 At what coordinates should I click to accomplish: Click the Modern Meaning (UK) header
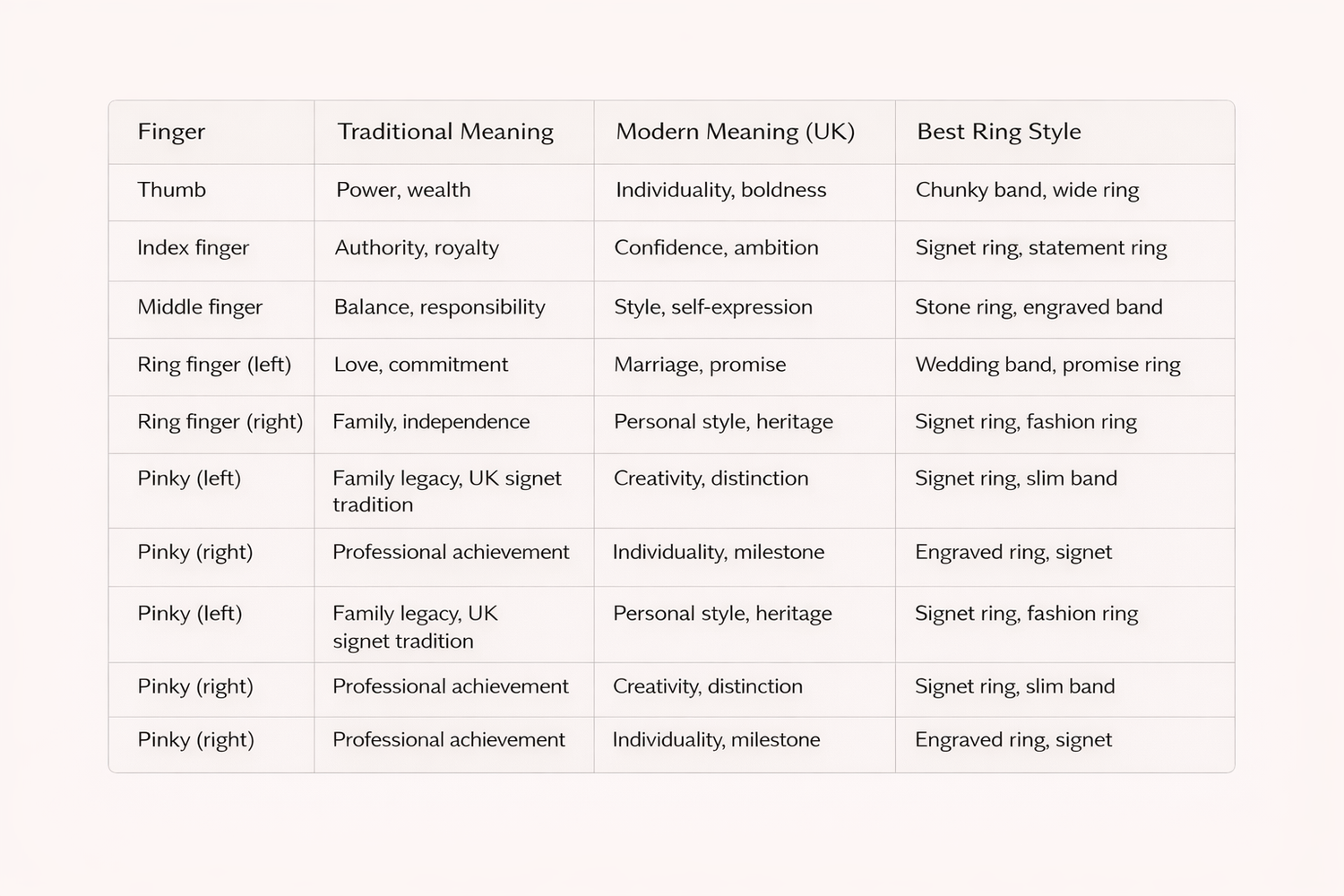click(735, 132)
